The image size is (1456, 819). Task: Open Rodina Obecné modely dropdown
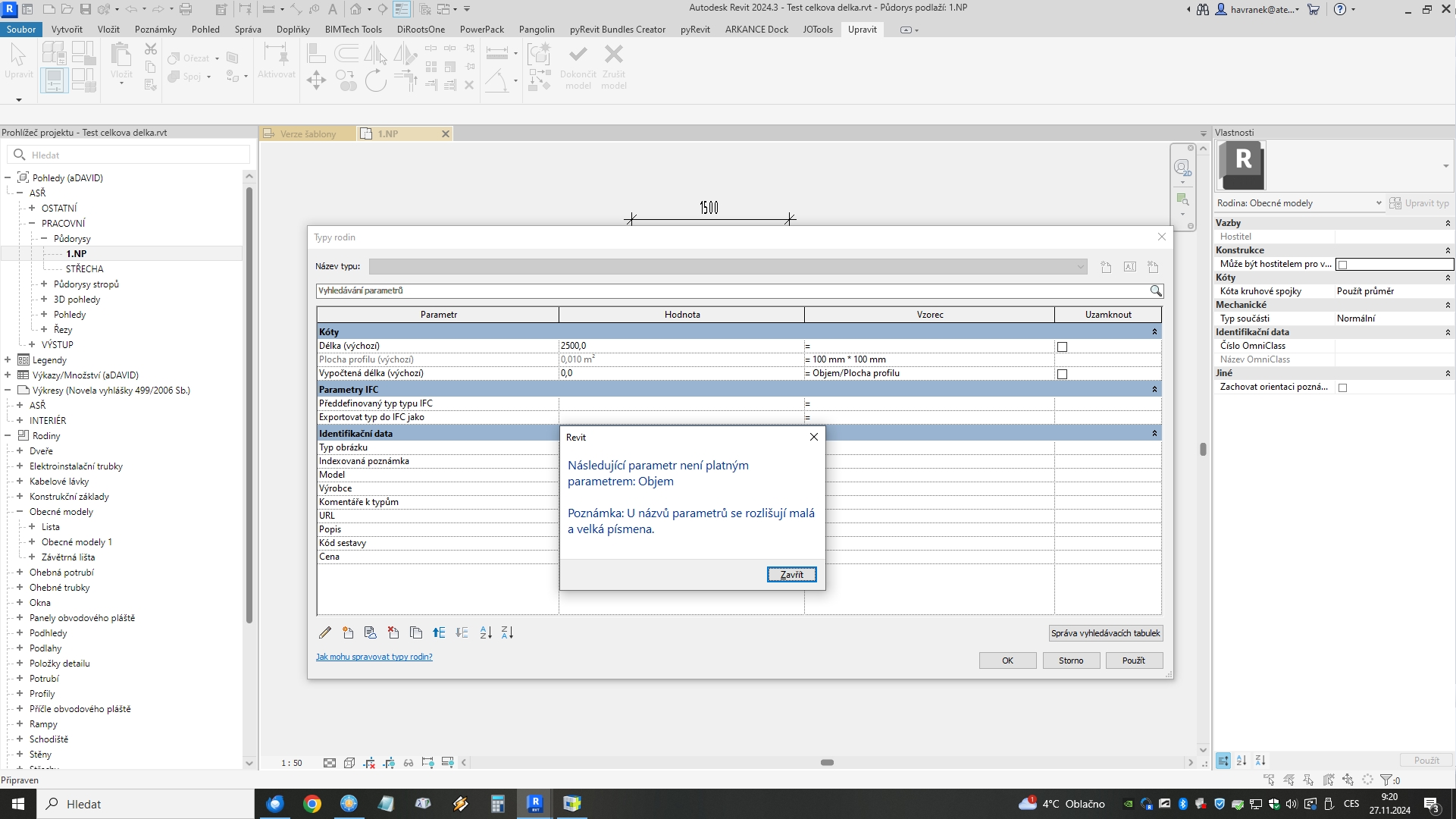tap(1377, 203)
